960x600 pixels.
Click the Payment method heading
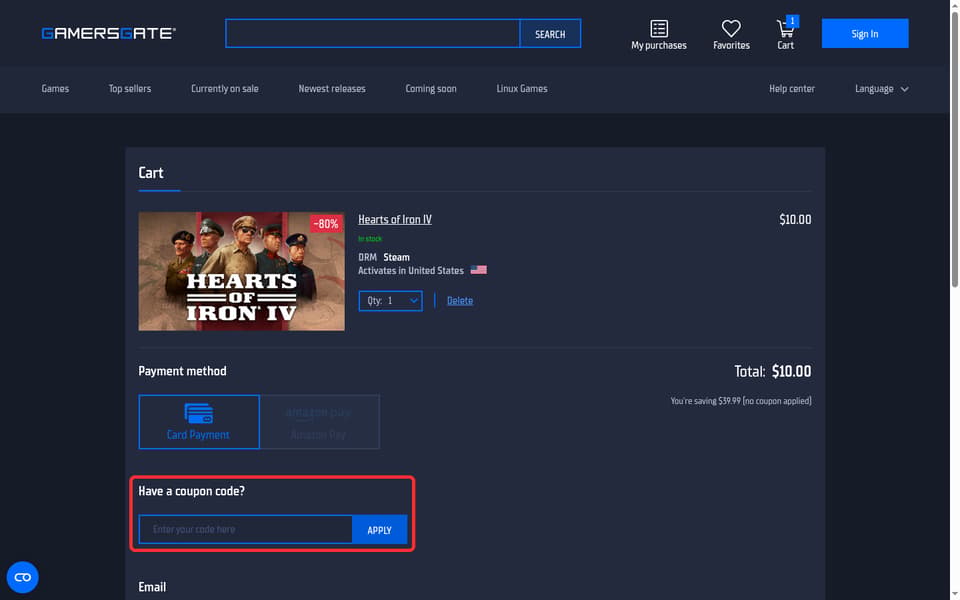pos(182,371)
